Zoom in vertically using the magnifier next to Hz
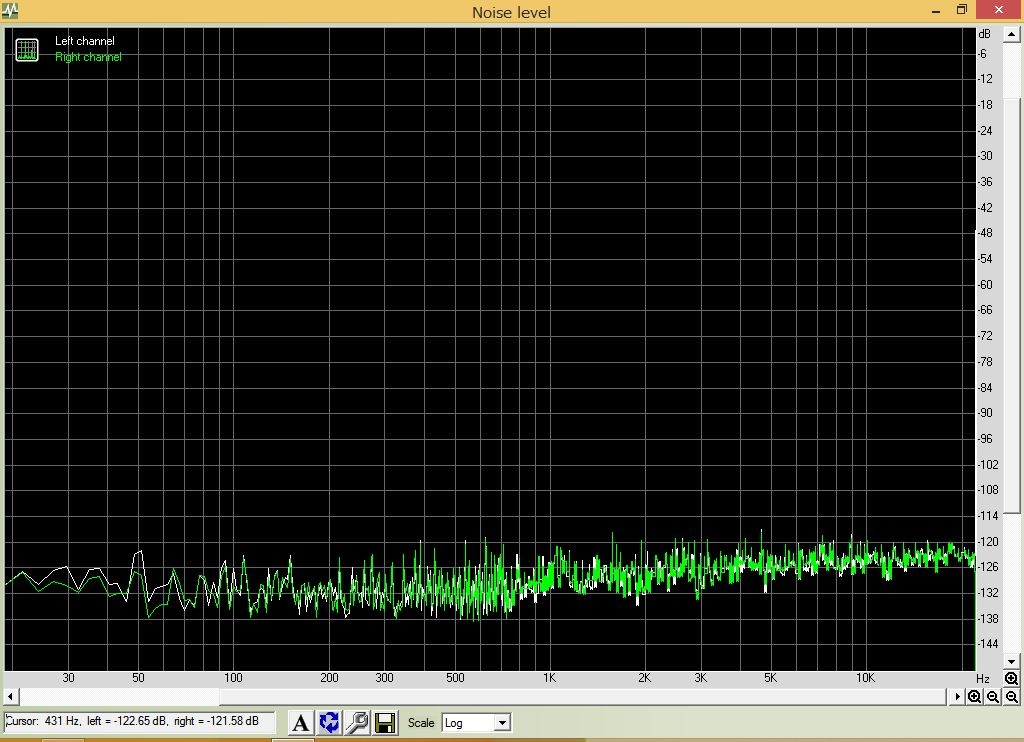Image resolution: width=1024 pixels, height=742 pixels. pos(1011,679)
